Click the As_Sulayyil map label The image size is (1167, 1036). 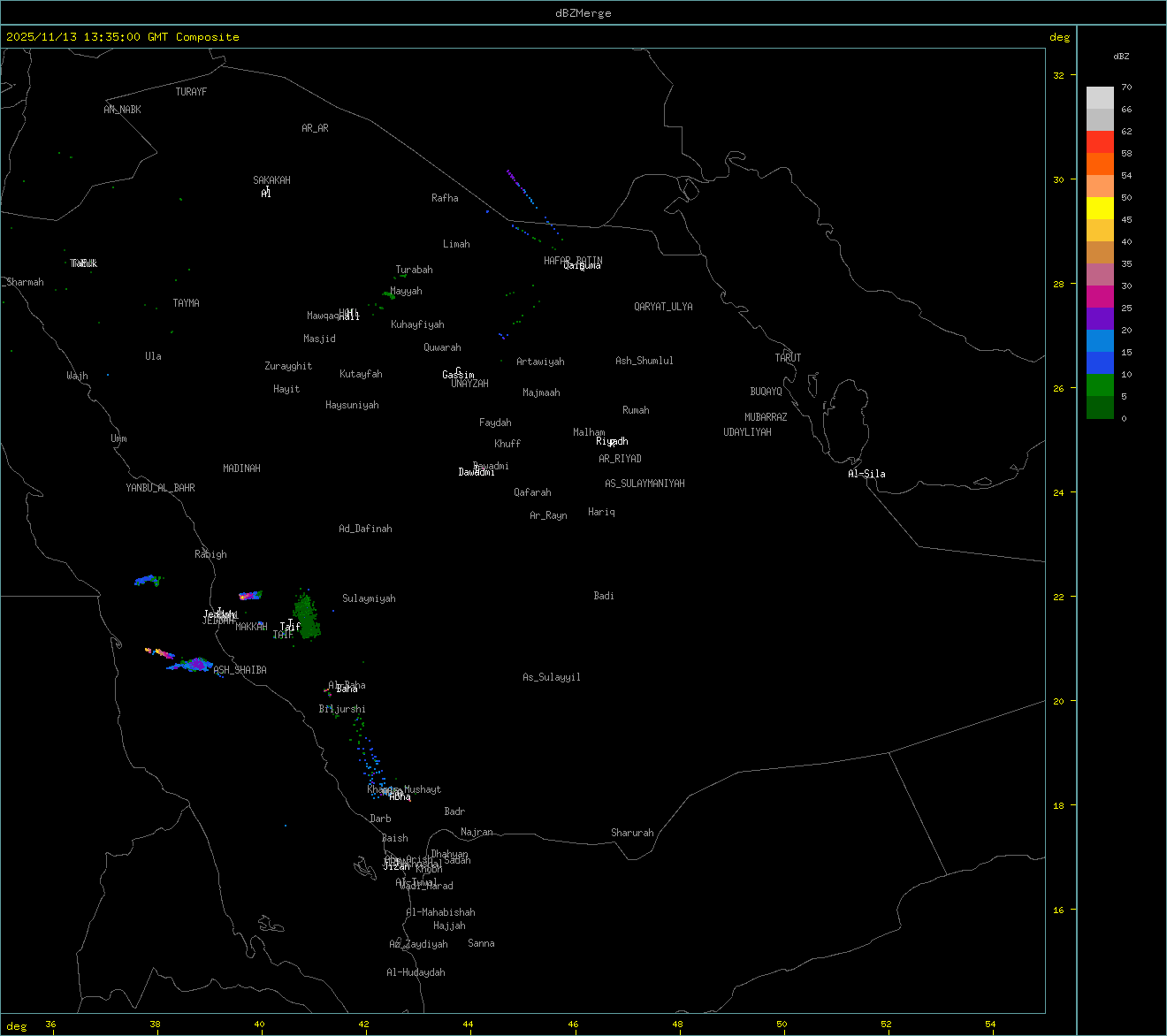(x=552, y=677)
